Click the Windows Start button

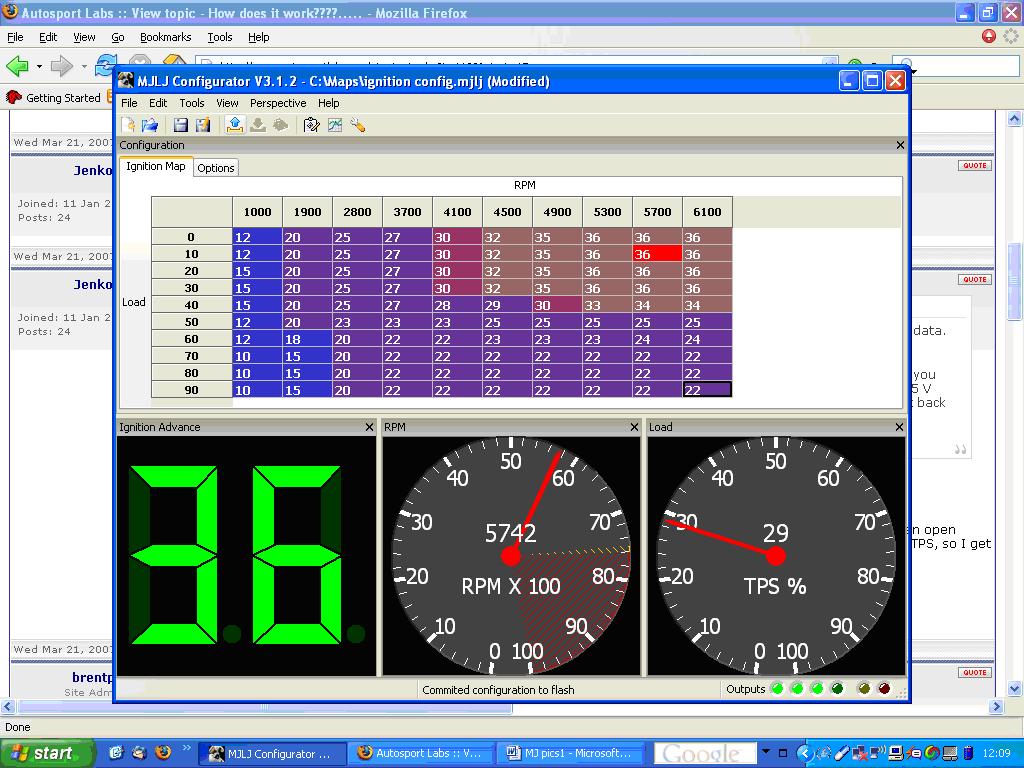(46, 753)
